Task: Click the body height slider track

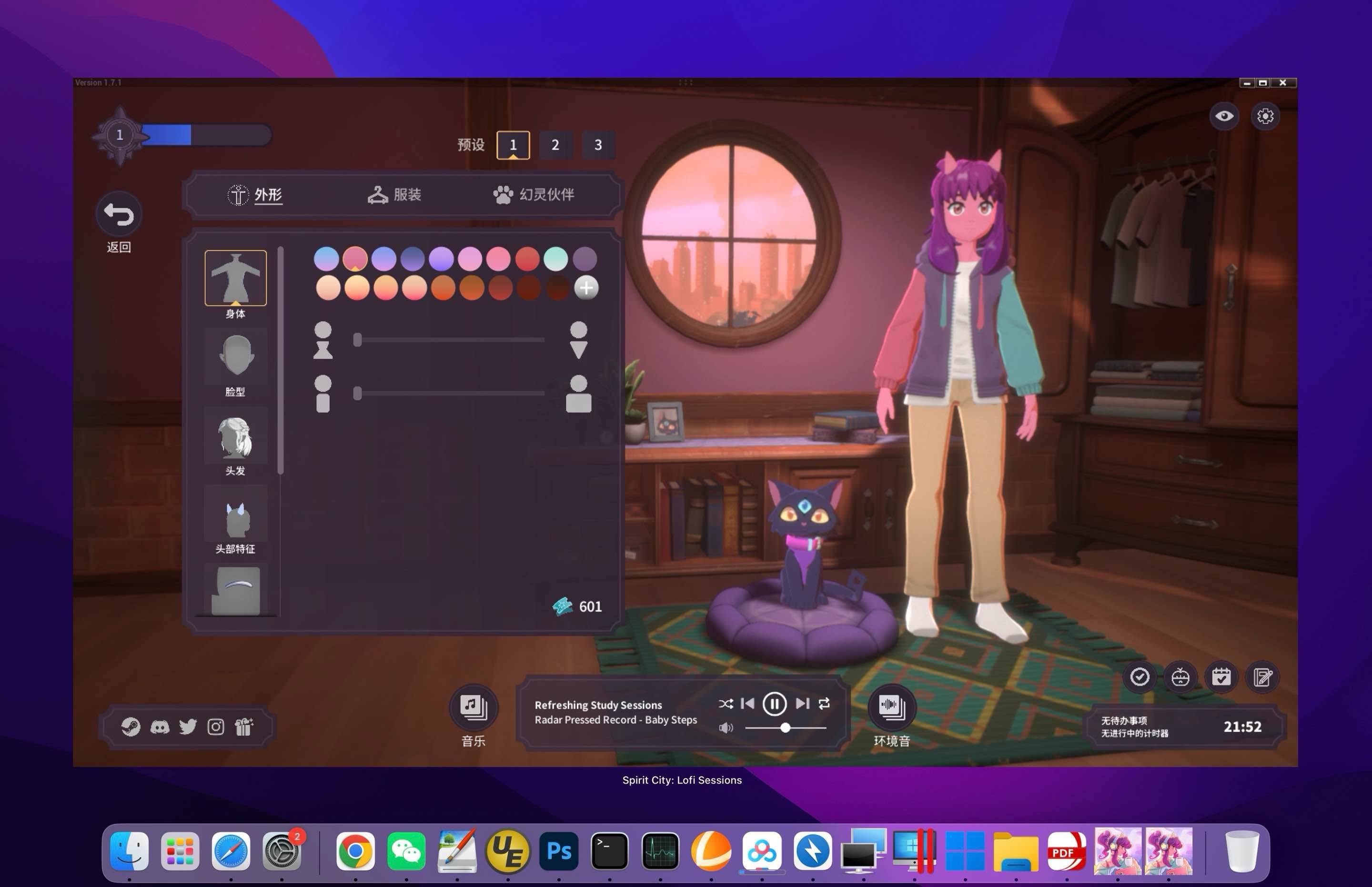Action: [x=449, y=393]
